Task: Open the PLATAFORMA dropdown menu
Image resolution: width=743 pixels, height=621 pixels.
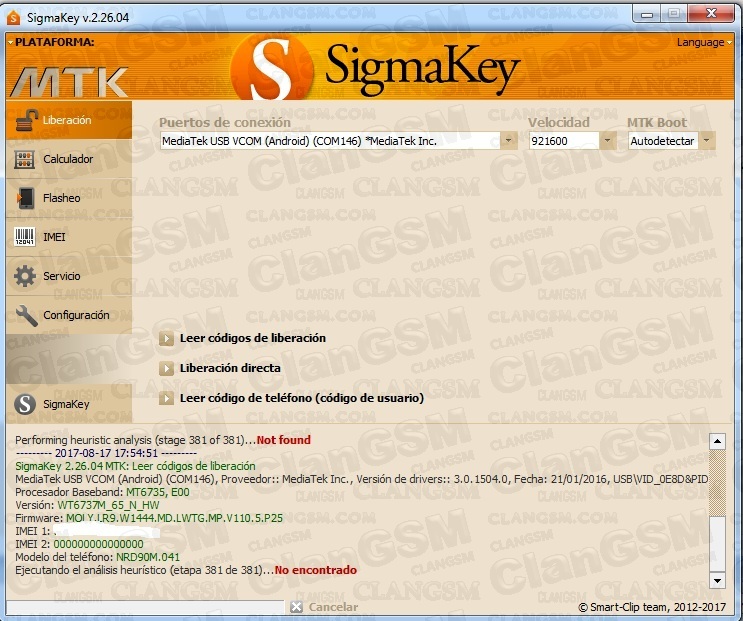Action: (51, 42)
